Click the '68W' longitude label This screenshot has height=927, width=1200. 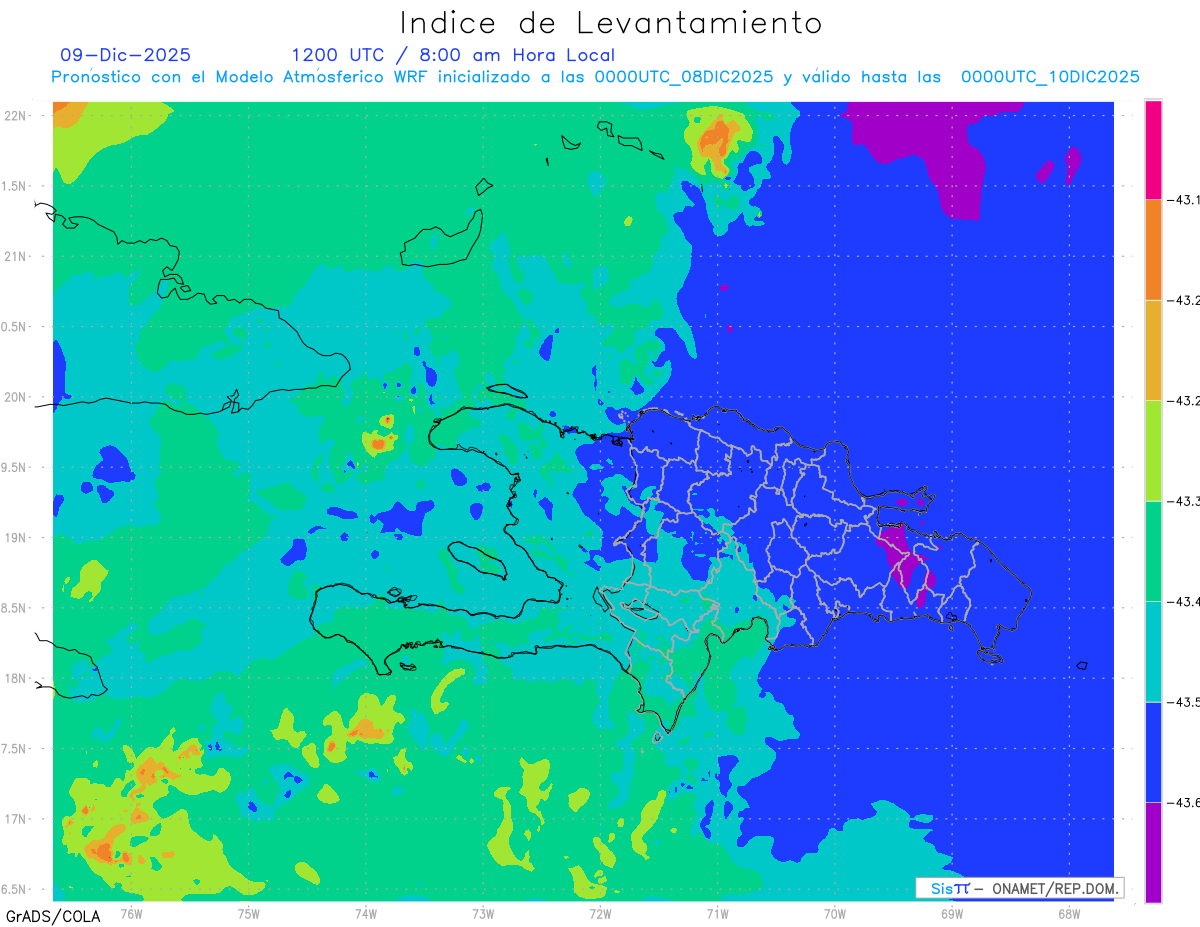[1068, 913]
